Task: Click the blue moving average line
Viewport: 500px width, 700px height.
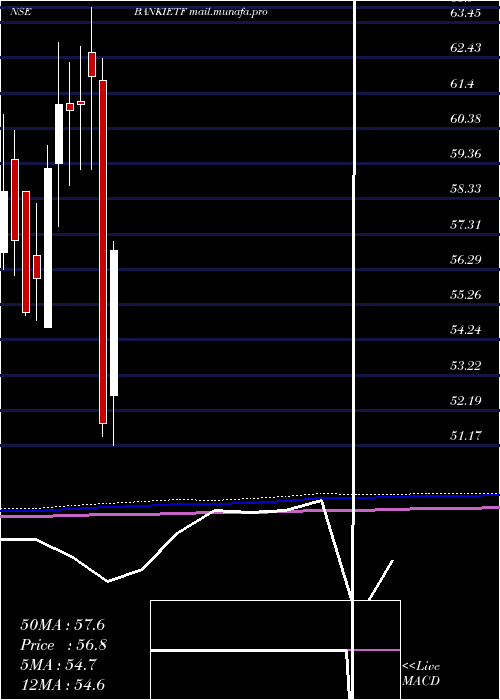Action: (x=250, y=502)
